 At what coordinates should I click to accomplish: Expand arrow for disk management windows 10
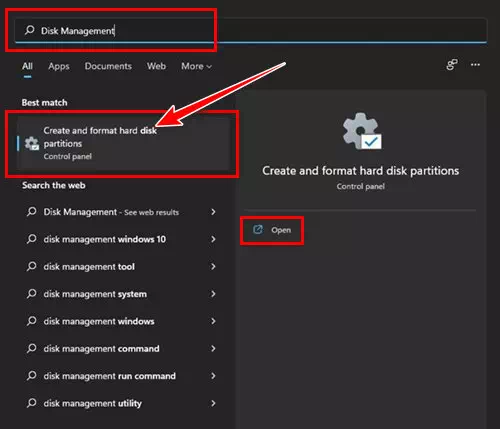(x=213, y=239)
